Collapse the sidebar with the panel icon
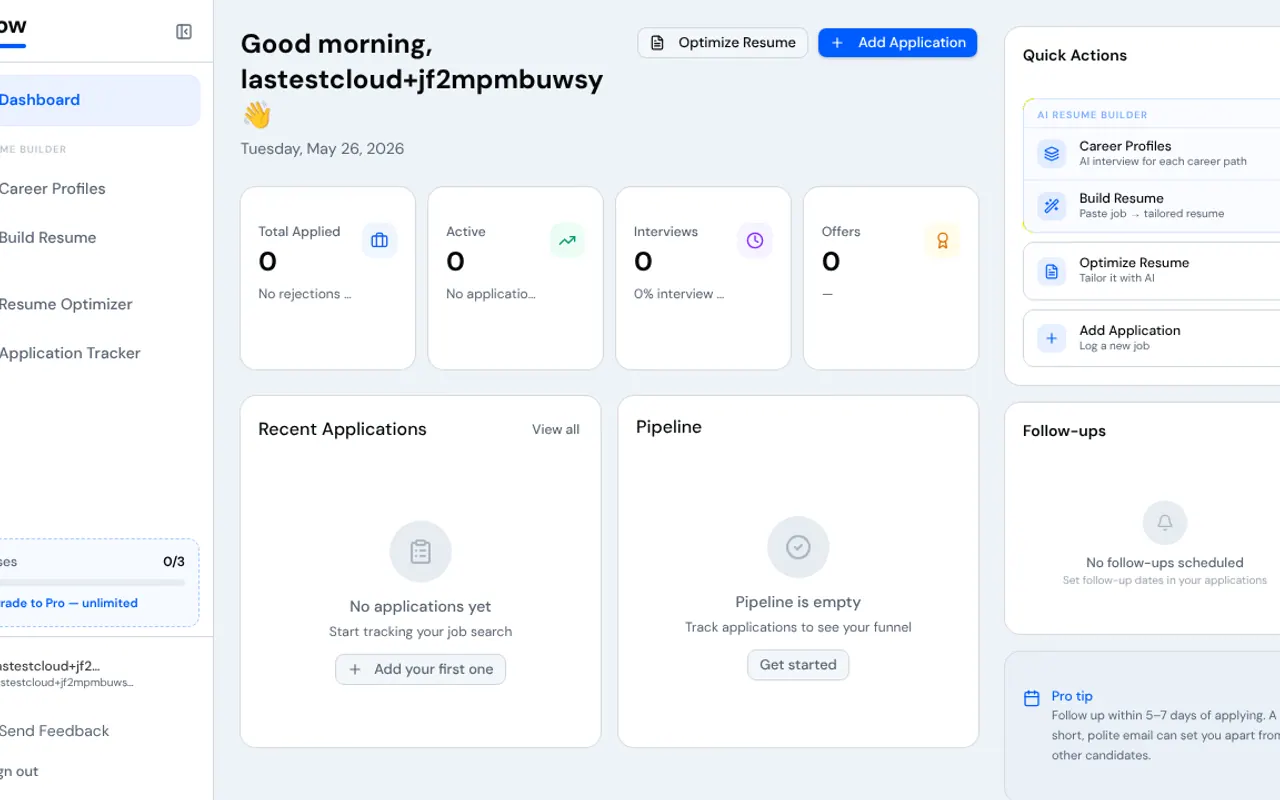 click(x=184, y=32)
